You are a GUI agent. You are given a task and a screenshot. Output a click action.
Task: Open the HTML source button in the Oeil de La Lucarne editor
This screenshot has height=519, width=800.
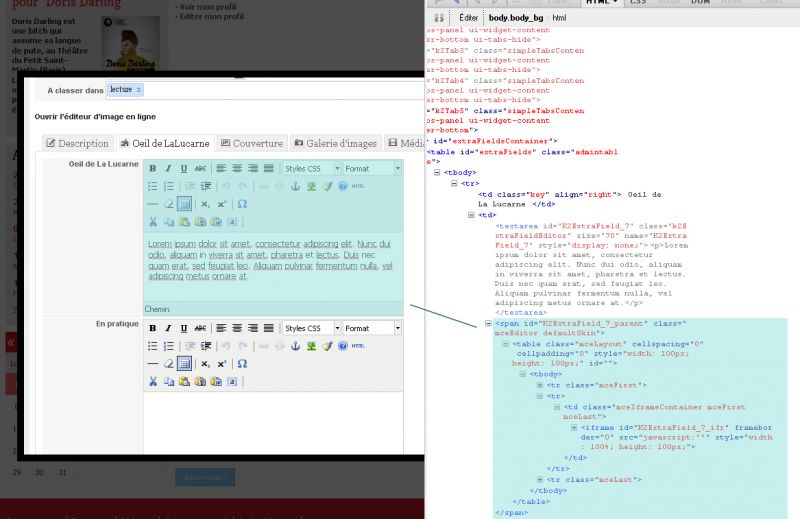[358, 186]
